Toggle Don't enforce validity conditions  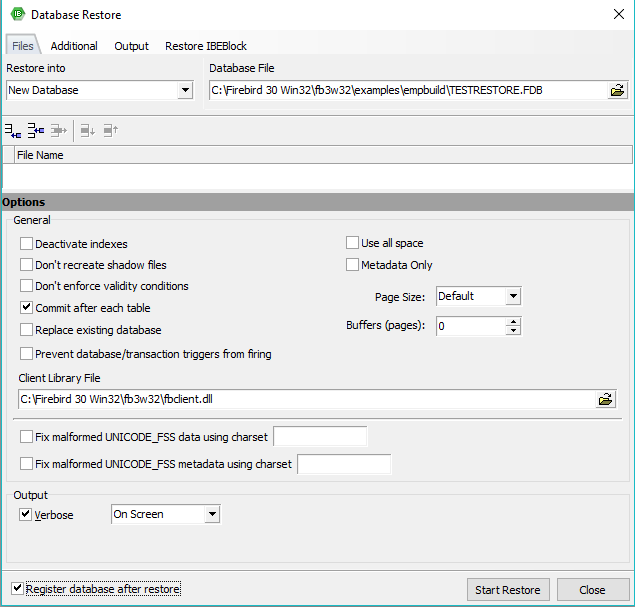(26, 286)
